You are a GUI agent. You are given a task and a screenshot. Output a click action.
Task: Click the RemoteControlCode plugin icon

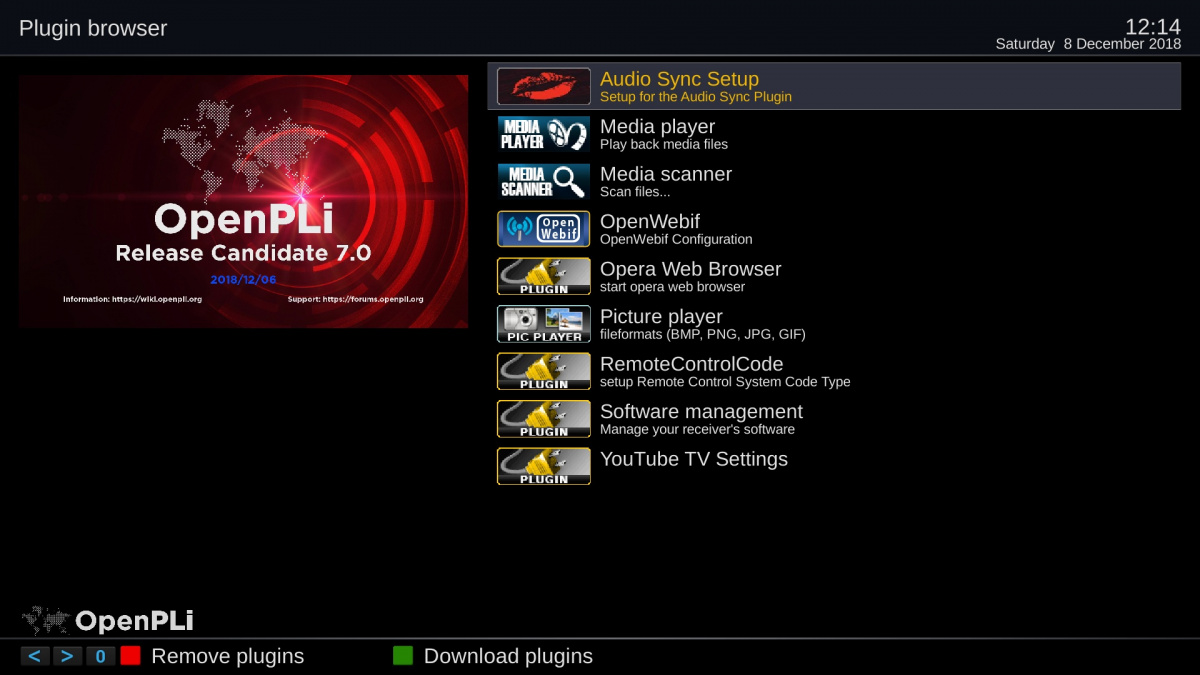pos(544,371)
